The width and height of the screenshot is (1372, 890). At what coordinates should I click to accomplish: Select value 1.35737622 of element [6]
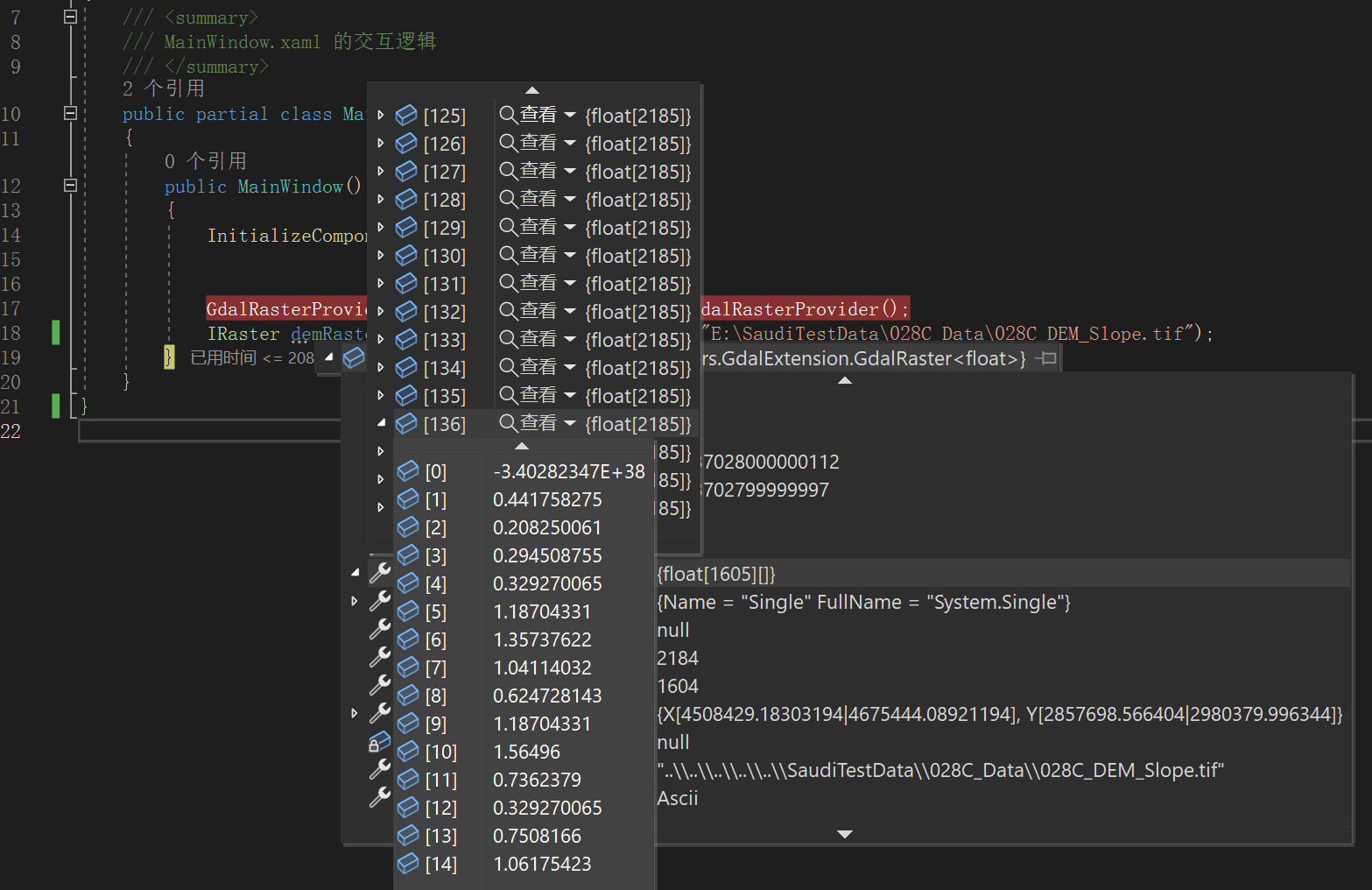click(x=542, y=639)
